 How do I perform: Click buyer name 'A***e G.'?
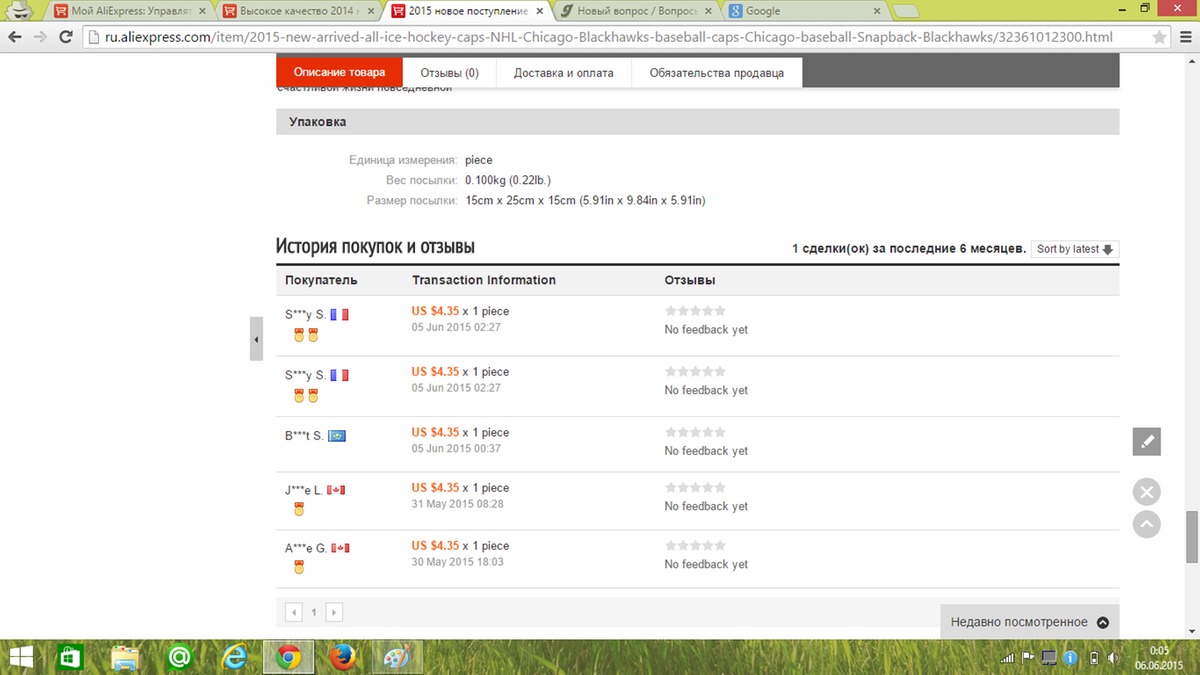tap(306, 548)
